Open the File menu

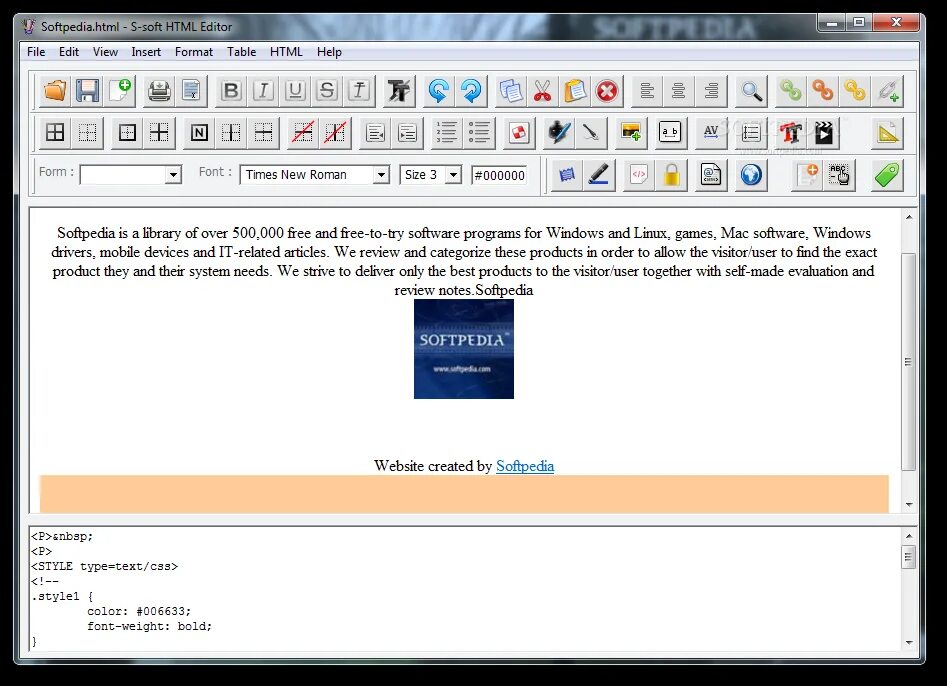point(36,52)
